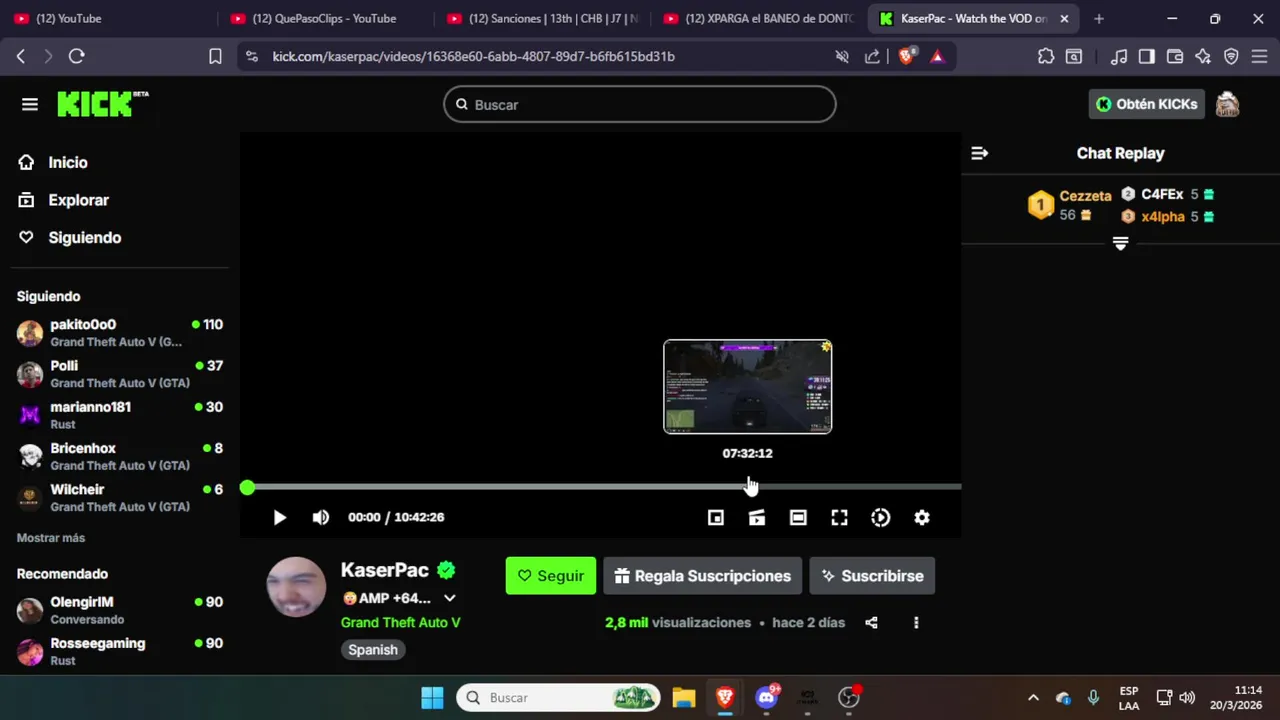Open the Grand Theft Auto V category link
This screenshot has width=1280, height=720.
[400, 622]
